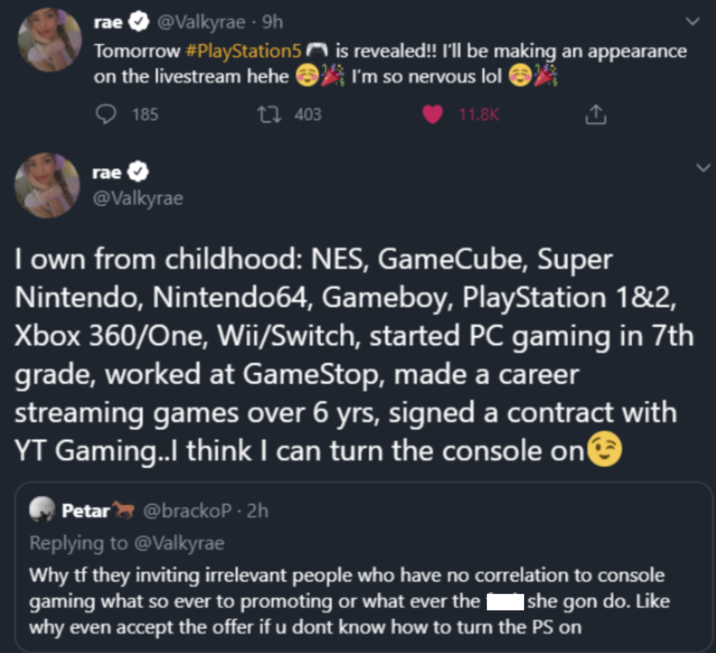This screenshot has height=653, width=716.
Task: Open the @brackoP profile handle
Action: click(x=192, y=511)
